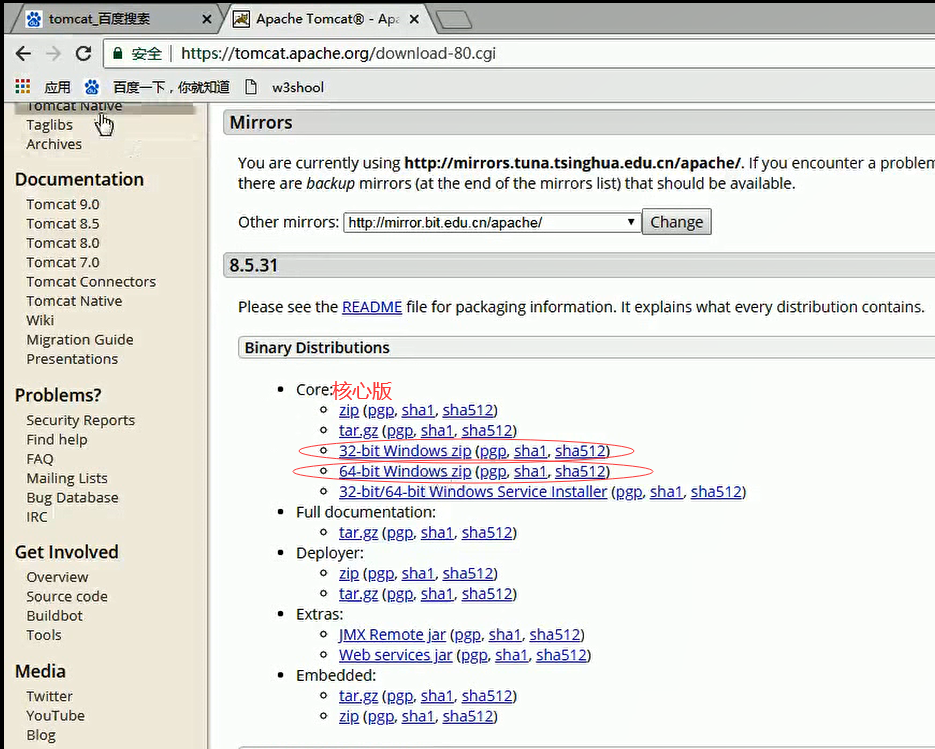Open Overview under Get Involved
Screen dimensions: 935x749
pyautogui.click(x=57, y=577)
